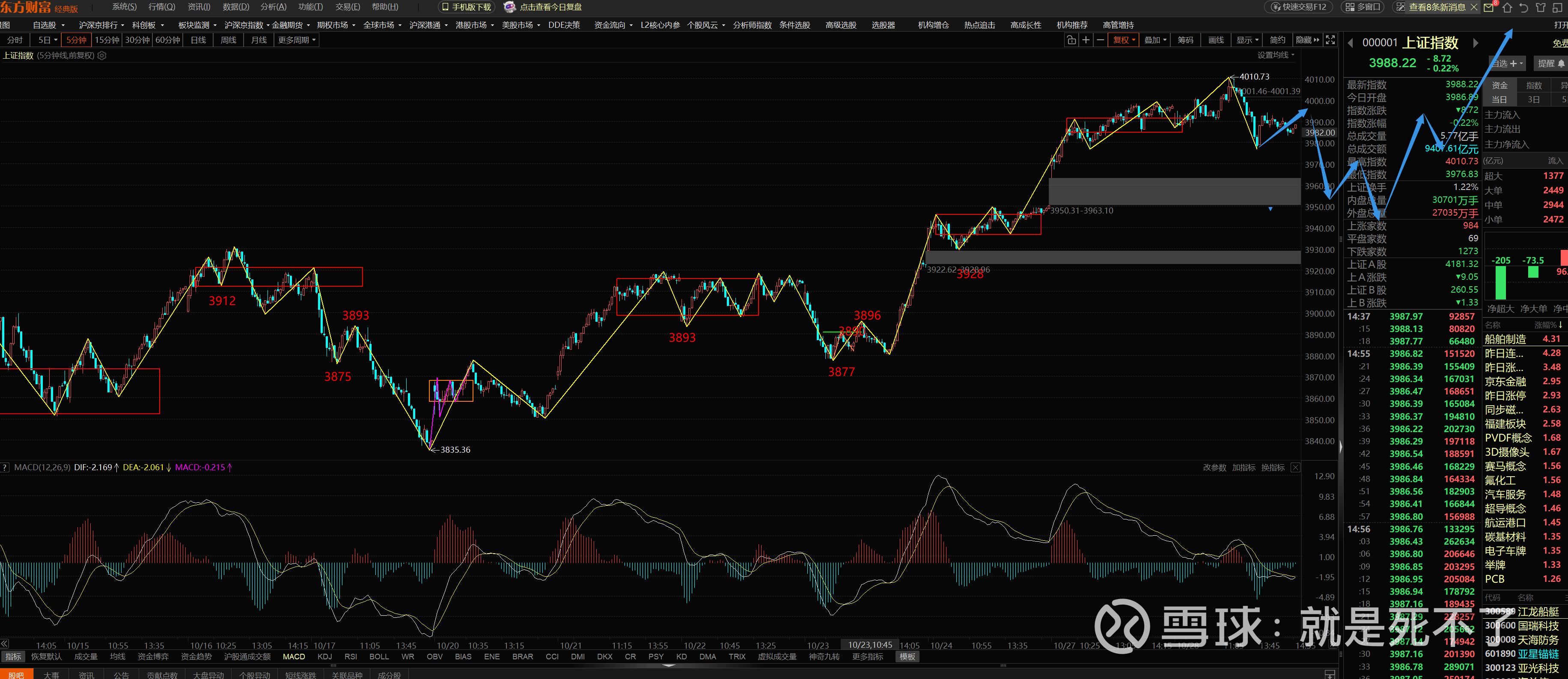Screen dimensions: 1568x679
Task: Toggle 筹码 chip distribution display
Action: (x=1185, y=40)
